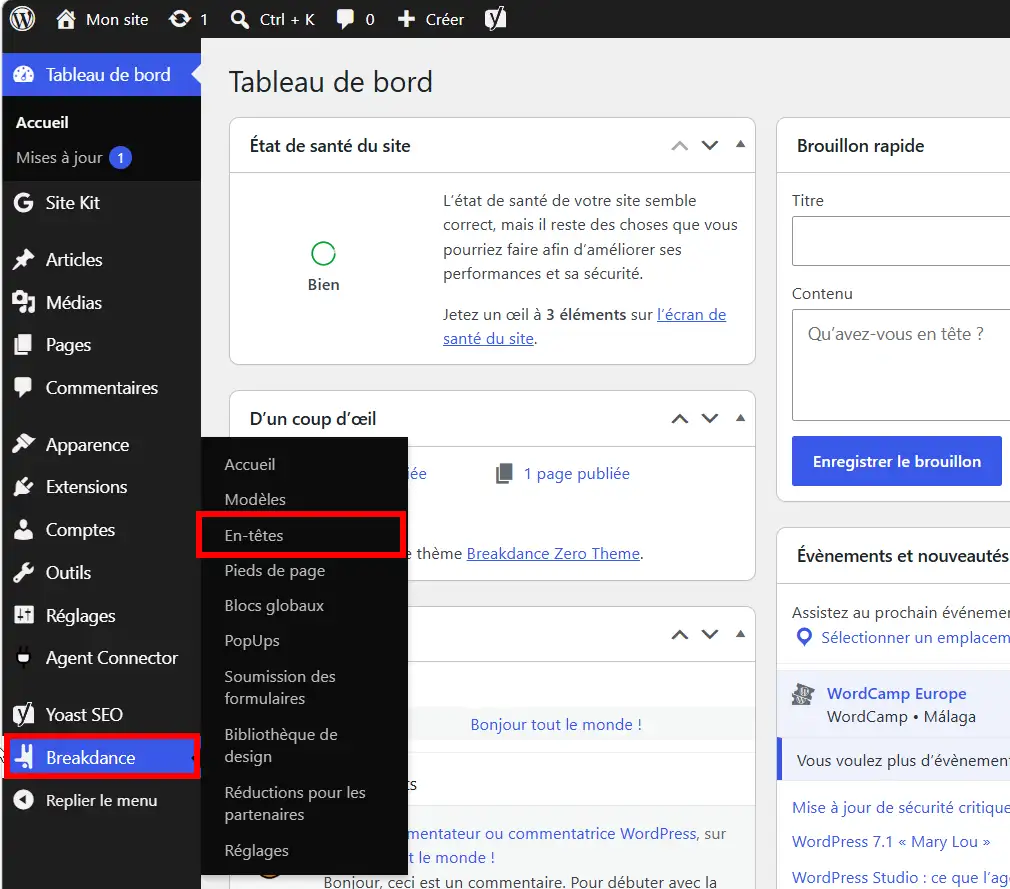Screen dimensions: 1010x889
Task: Open the comments bubble icon
Action: pos(345,19)
